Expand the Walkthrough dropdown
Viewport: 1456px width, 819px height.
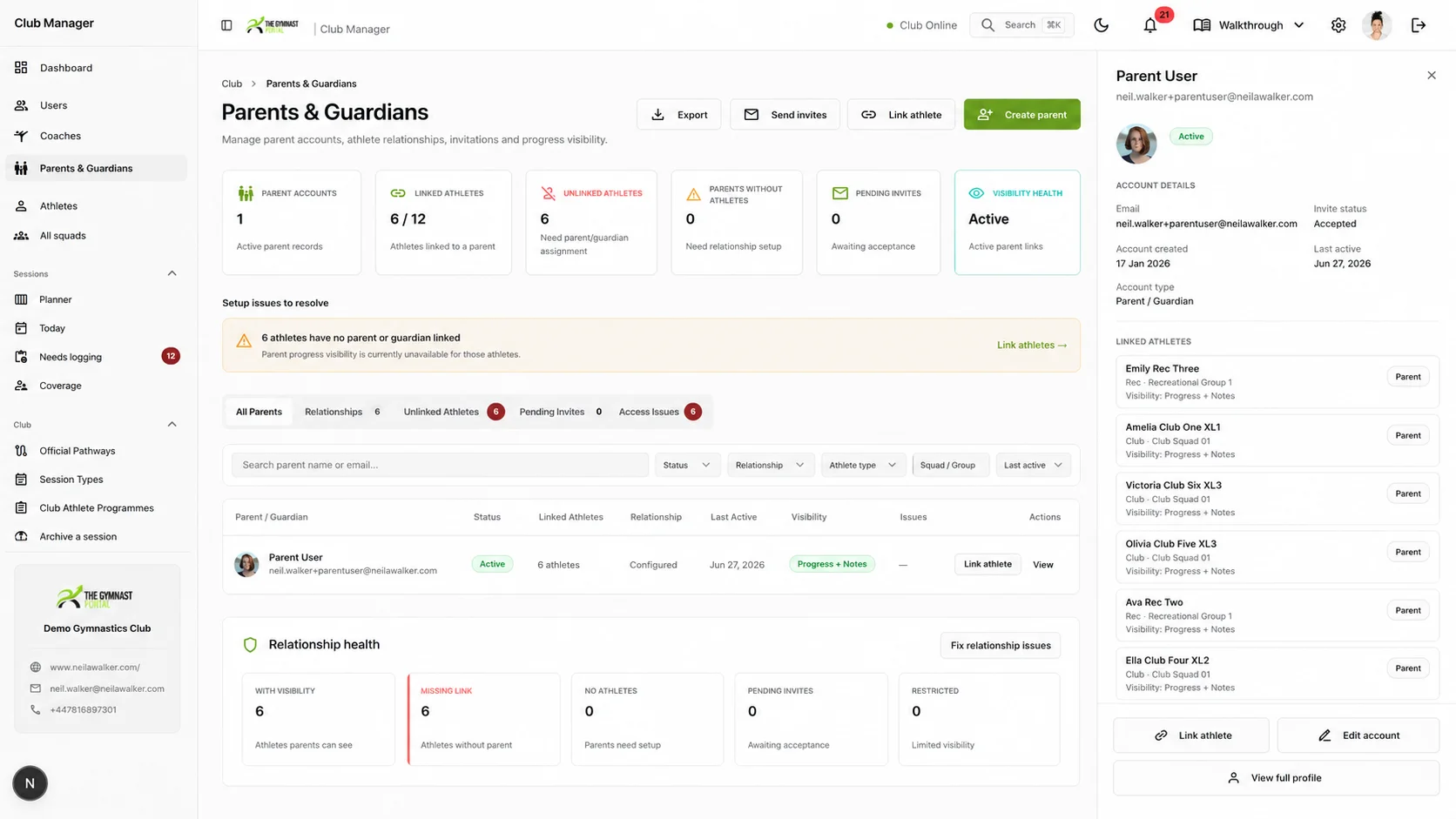click(1249, 25)
